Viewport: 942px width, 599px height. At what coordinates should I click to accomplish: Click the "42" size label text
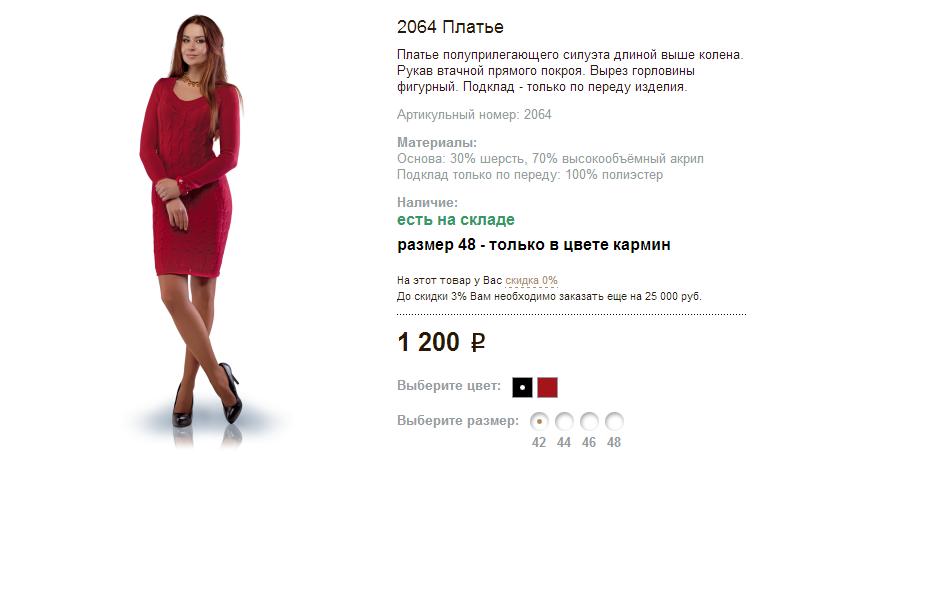point(539,443)
